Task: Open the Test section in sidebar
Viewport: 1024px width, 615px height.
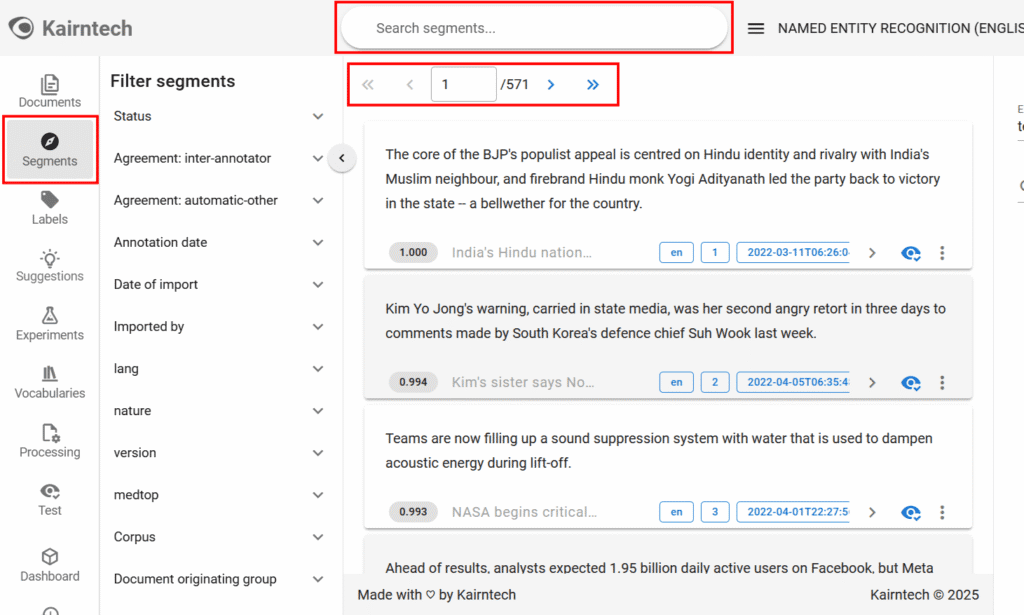Action: point(49,499)
